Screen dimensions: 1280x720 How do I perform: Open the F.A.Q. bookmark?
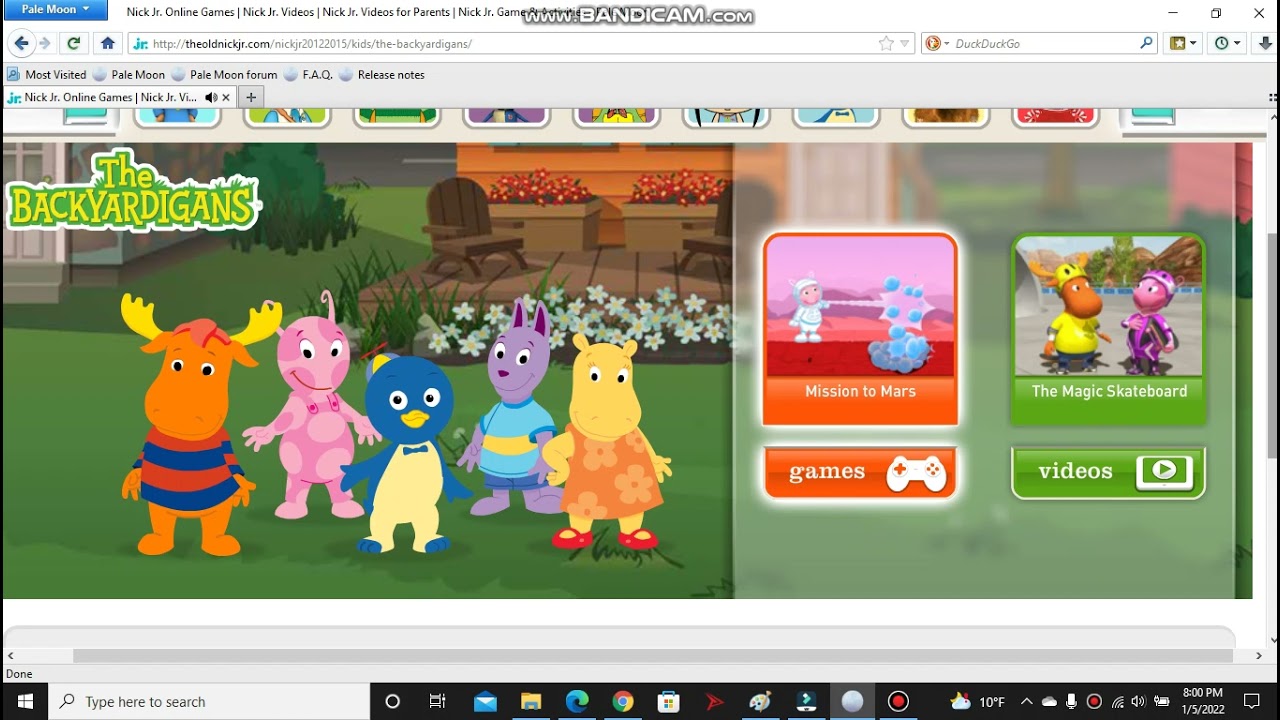tap(308, 74)
